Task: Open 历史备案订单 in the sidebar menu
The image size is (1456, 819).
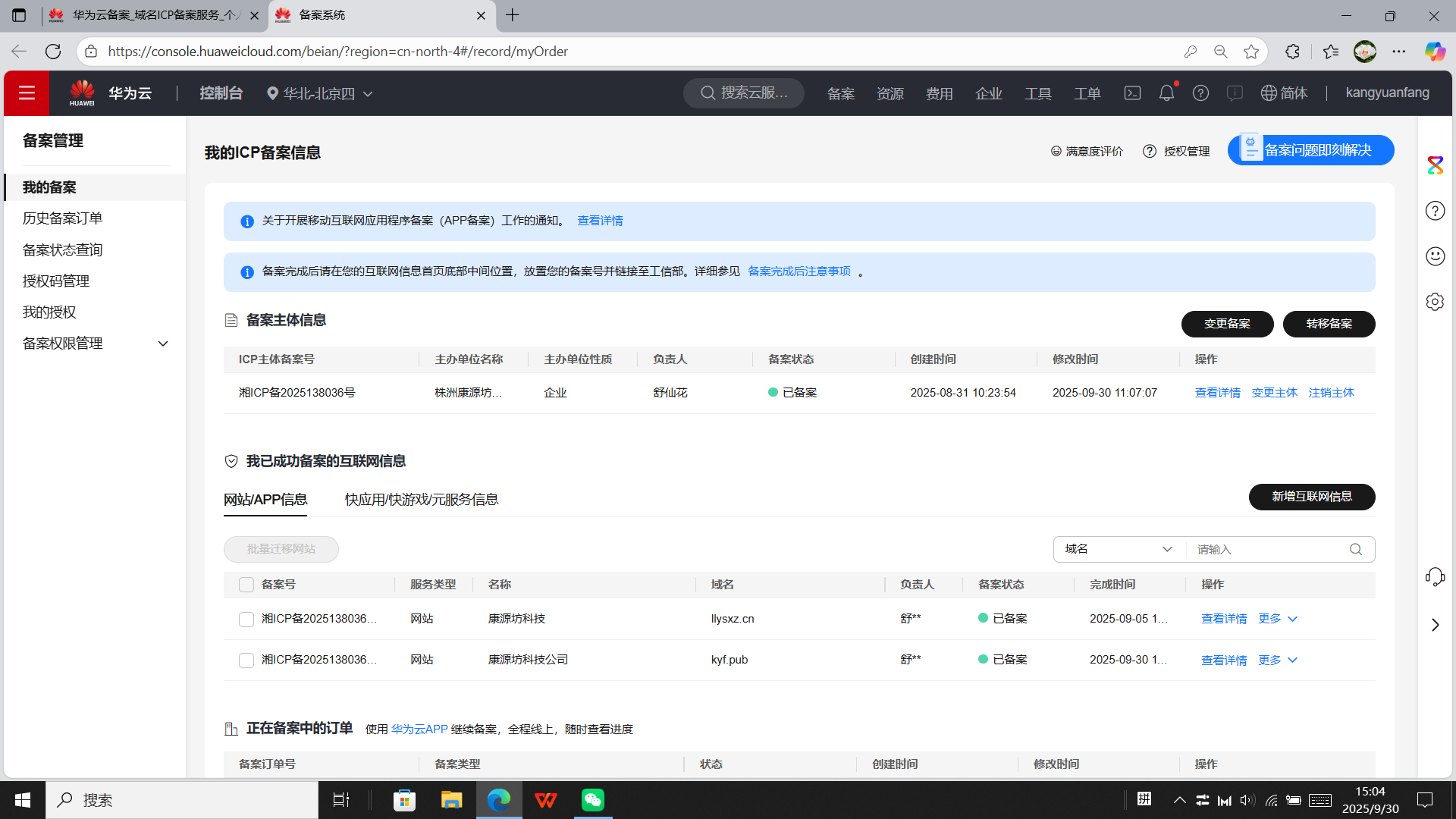Action: 62,218
